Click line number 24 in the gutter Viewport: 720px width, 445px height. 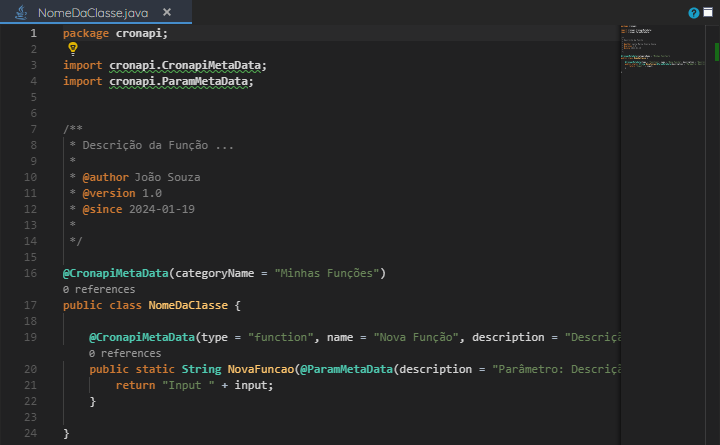(30, 433)
